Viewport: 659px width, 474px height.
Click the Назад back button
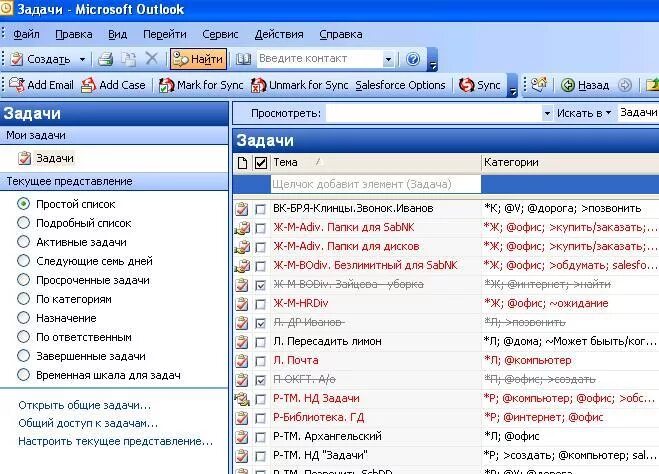click(585, 85)
